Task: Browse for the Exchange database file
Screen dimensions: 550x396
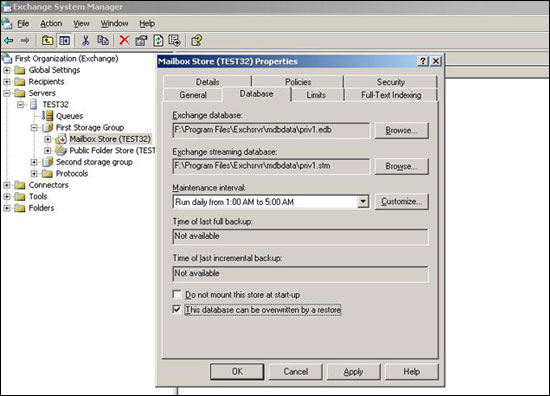Action: tap(401, 130)
